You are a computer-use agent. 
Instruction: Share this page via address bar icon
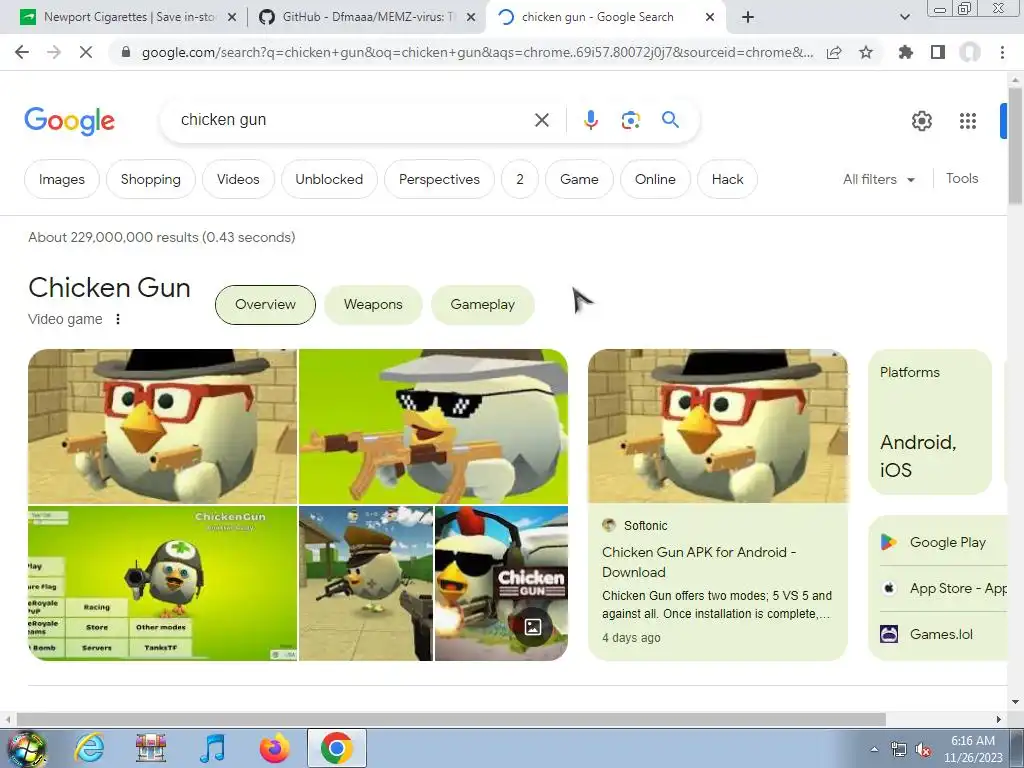pos(834,52)
